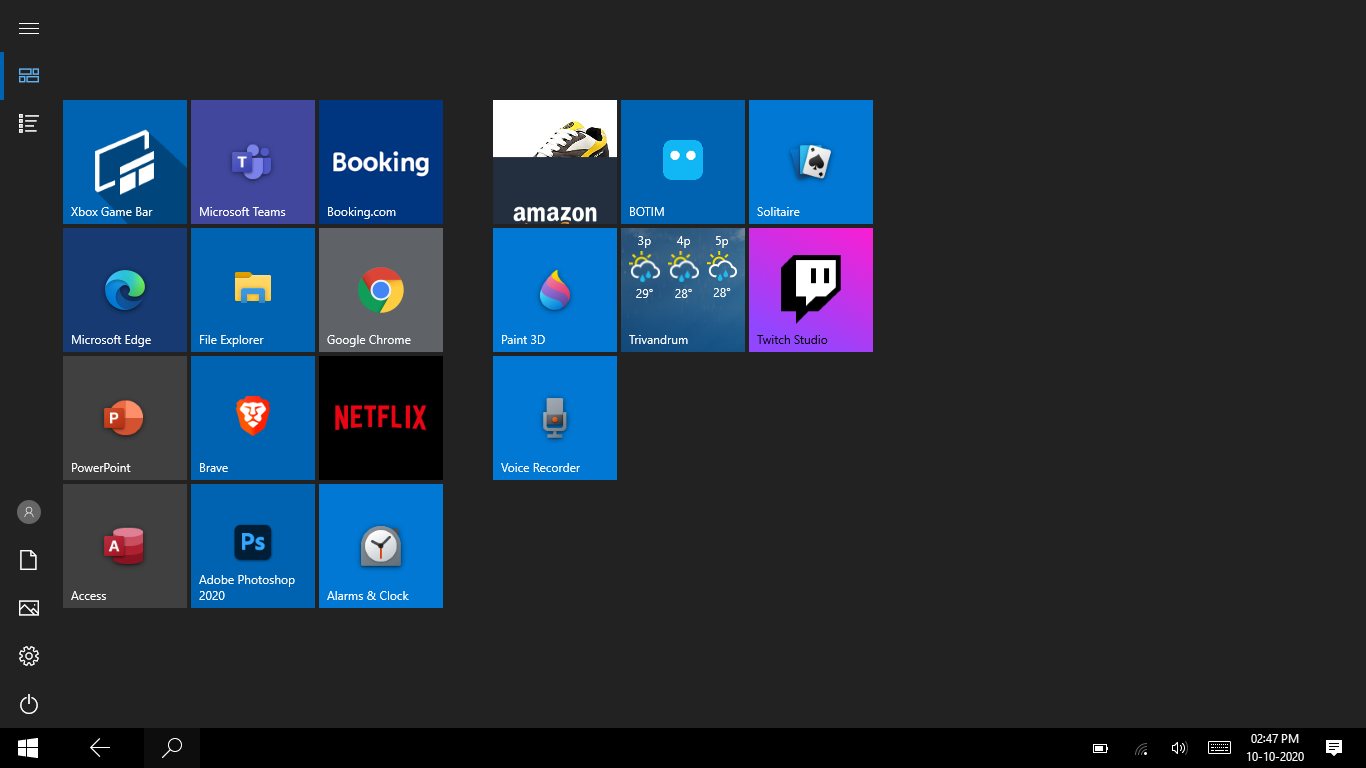Open volume control in tray

pos(1179,748)
